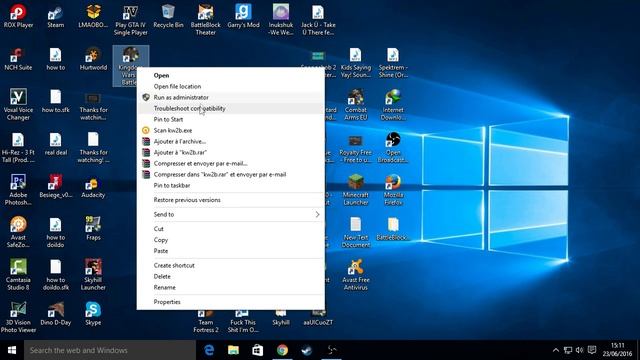Select Hurtworld desktop shortcut
This screenshot has width=640, height=360.
93,59
